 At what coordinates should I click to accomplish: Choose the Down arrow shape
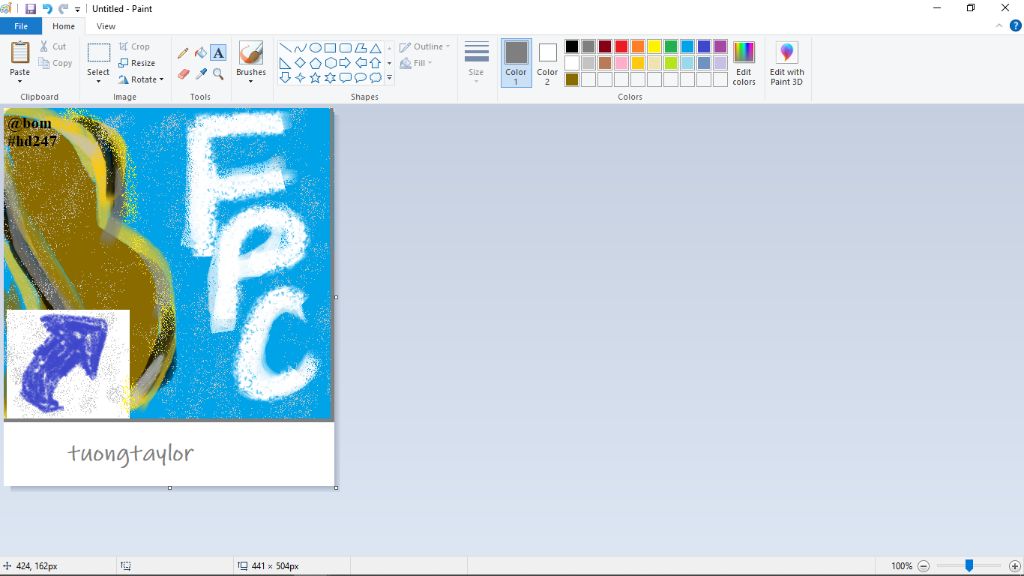285,78
